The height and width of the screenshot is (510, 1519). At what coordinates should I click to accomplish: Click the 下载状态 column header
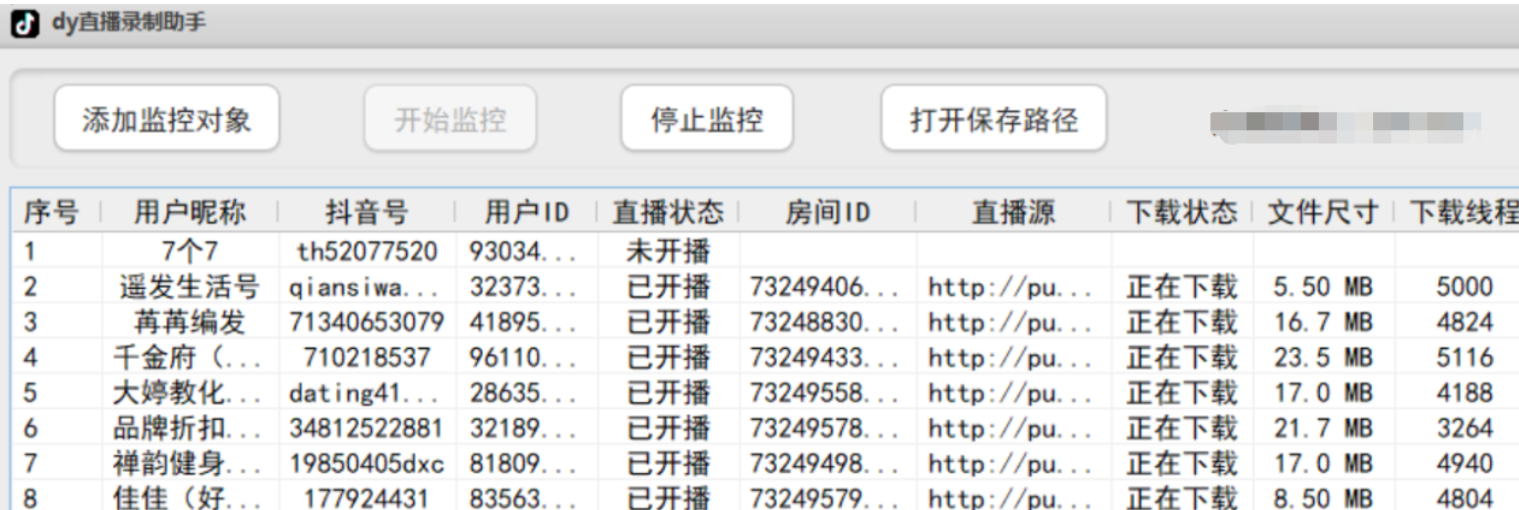1181,212
